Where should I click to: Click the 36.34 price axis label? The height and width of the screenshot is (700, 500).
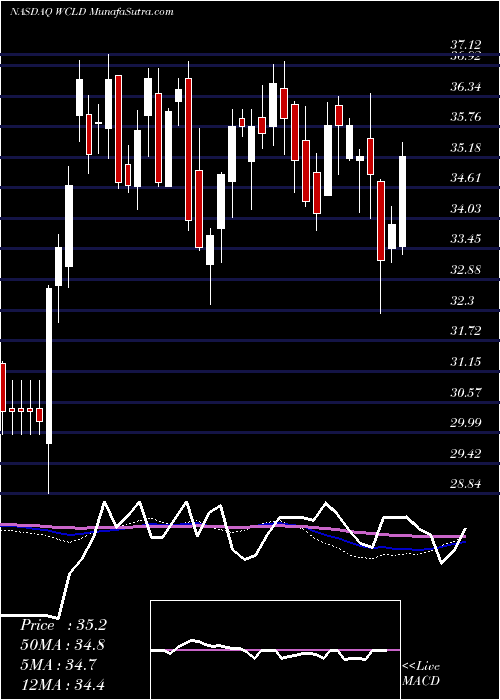[466, 86]
